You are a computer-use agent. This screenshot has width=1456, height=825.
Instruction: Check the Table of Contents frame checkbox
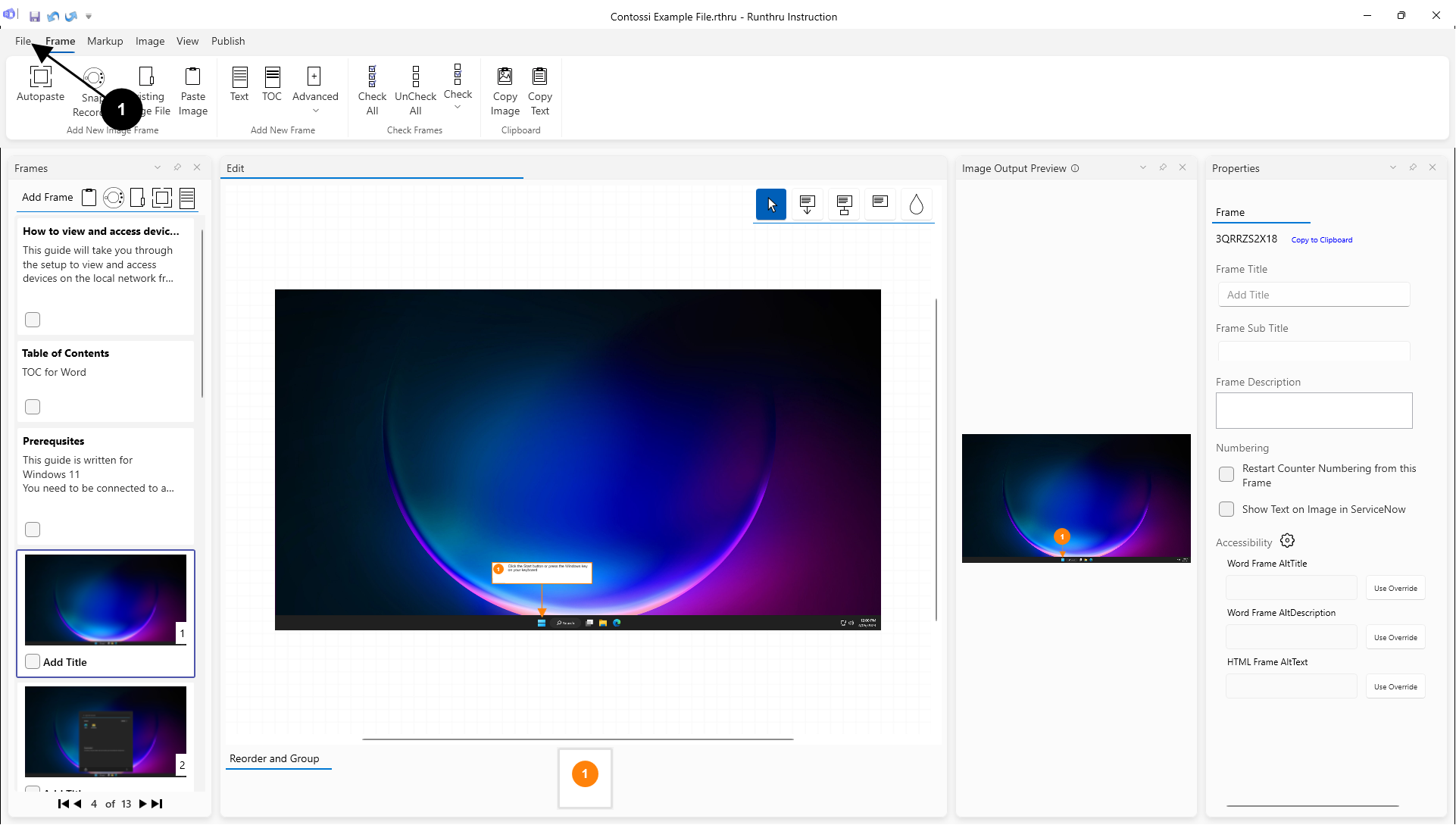(x=33, y=407)
